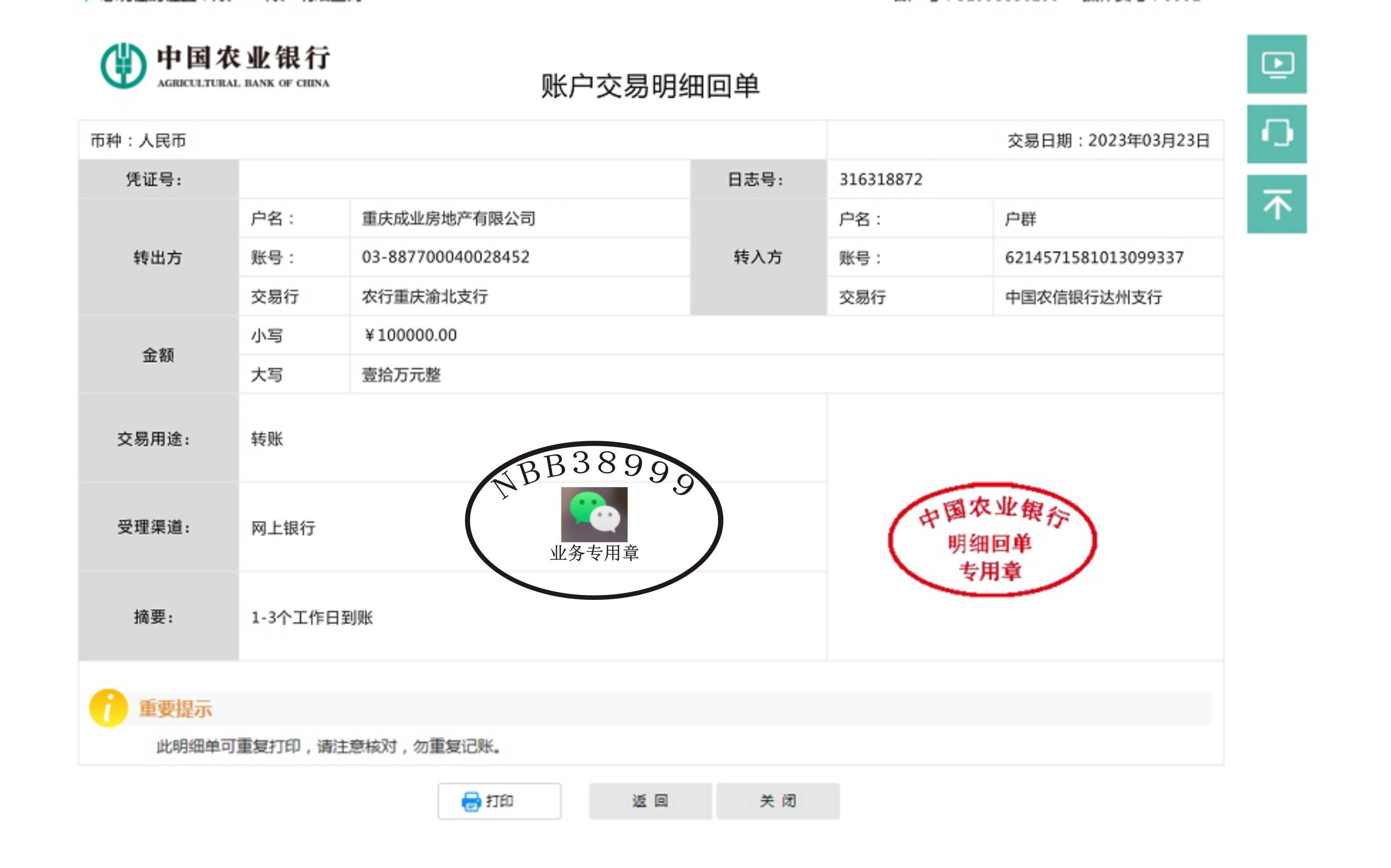Select the amount in words 壹拾万元整
Screen dimensions: 1391x868
point(401,375)
